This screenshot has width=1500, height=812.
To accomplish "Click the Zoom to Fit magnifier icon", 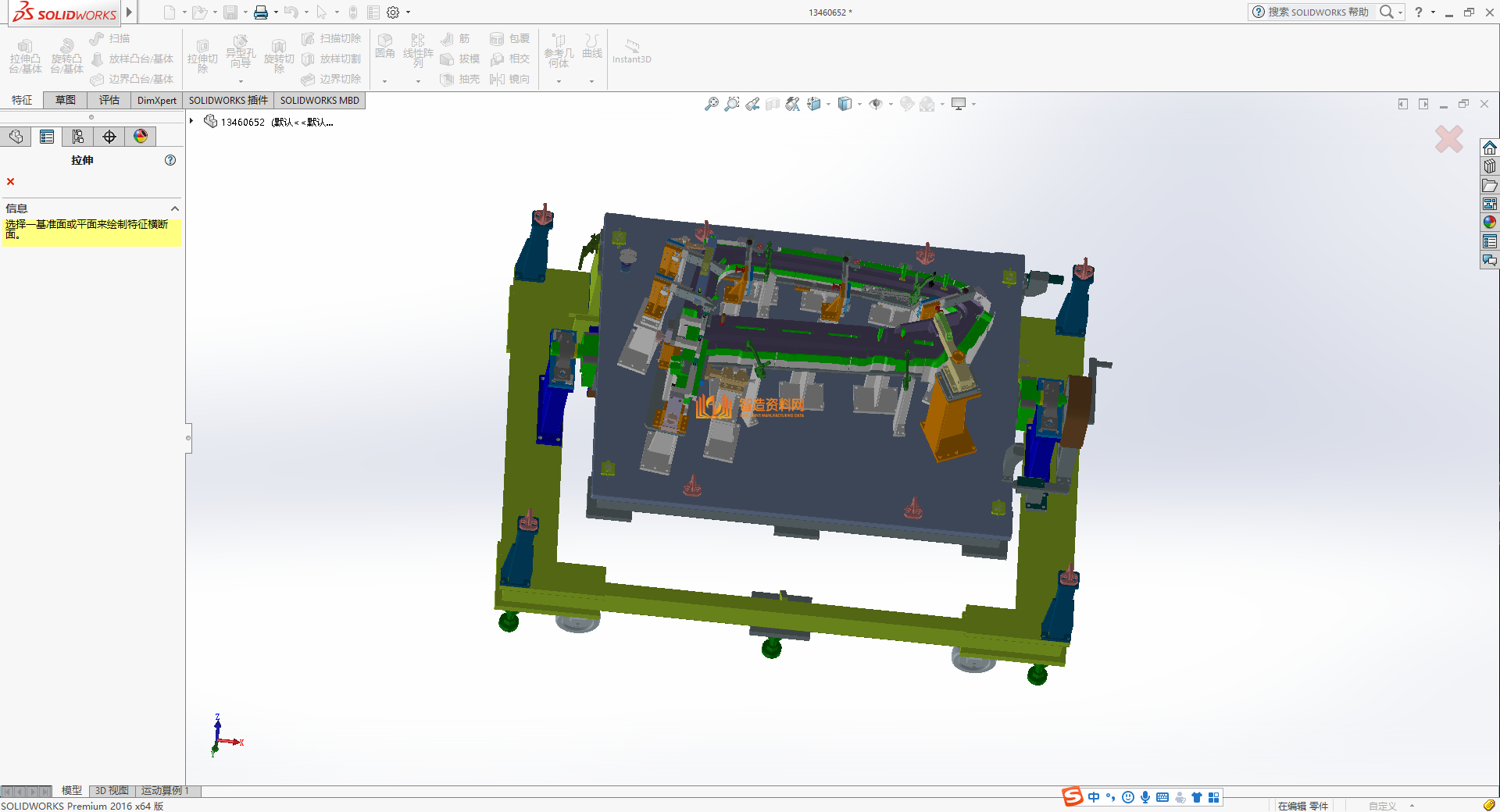I will point(711,104).
